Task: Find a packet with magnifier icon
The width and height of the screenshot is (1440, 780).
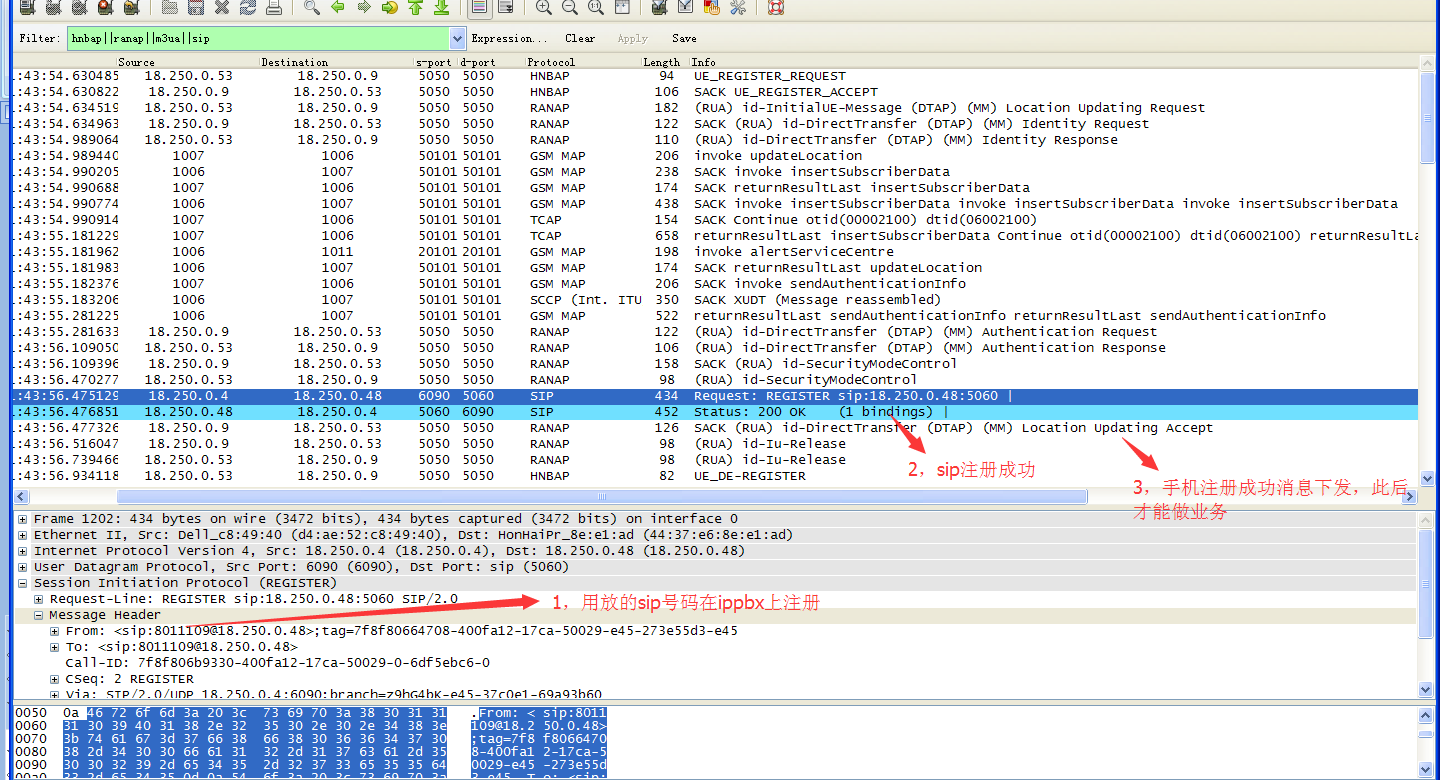Action: (312, 8)
